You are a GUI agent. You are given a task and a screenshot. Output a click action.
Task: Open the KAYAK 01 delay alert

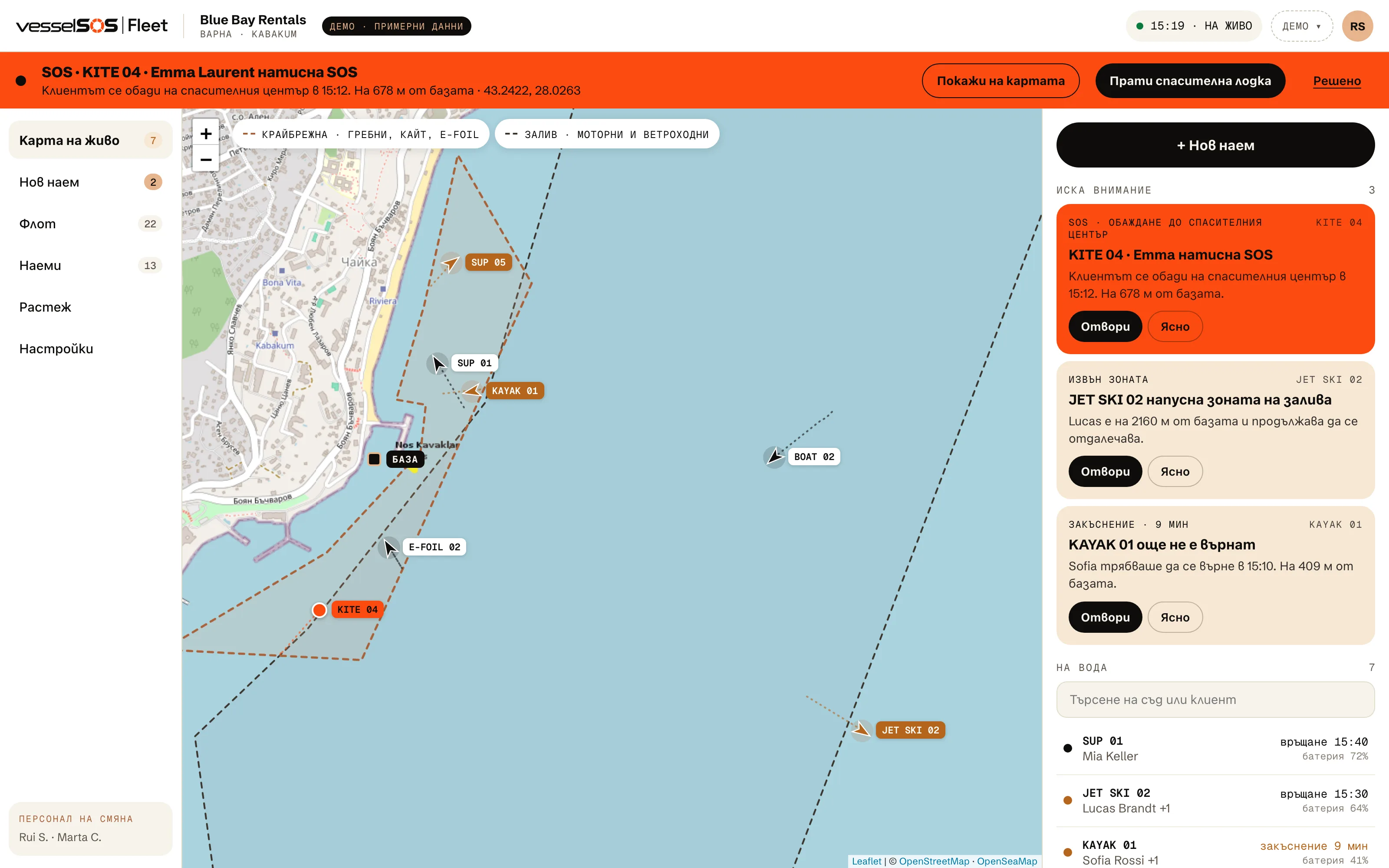pos(1105,617)
